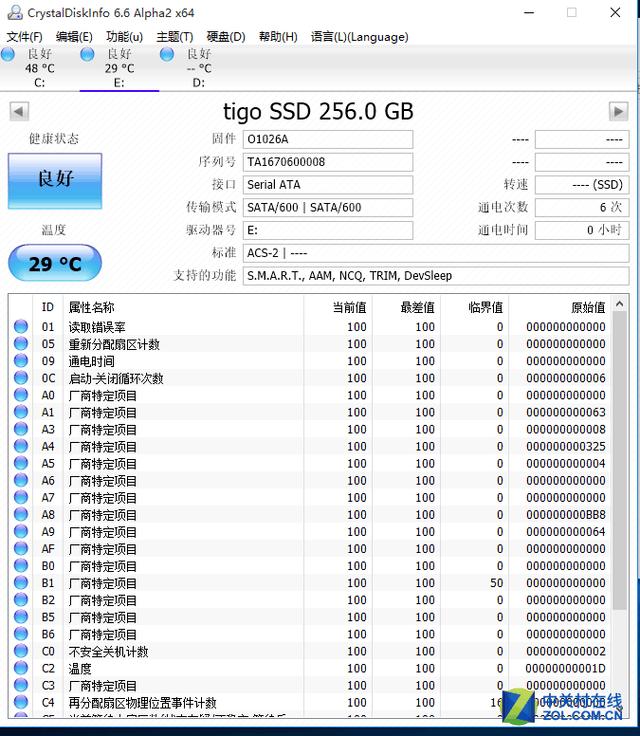The height and width of the screenshot is (736, 640).
Task: Click status icon of row A5
Action: pyautogui.click(x=21, y=463)
